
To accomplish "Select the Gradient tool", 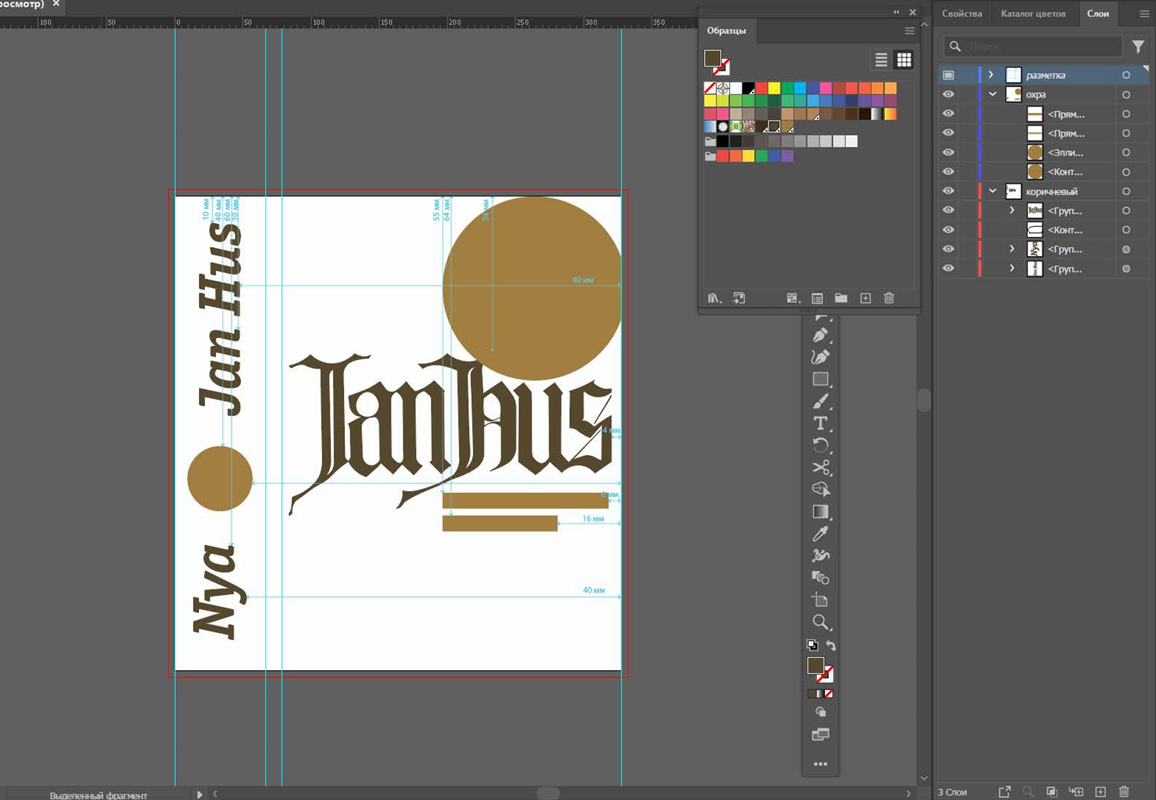I will click(x=821, y=512).
